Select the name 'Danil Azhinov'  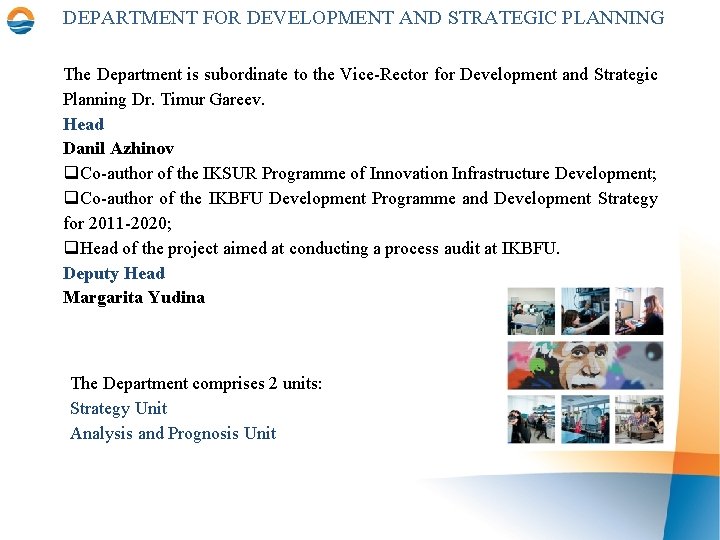118,148
